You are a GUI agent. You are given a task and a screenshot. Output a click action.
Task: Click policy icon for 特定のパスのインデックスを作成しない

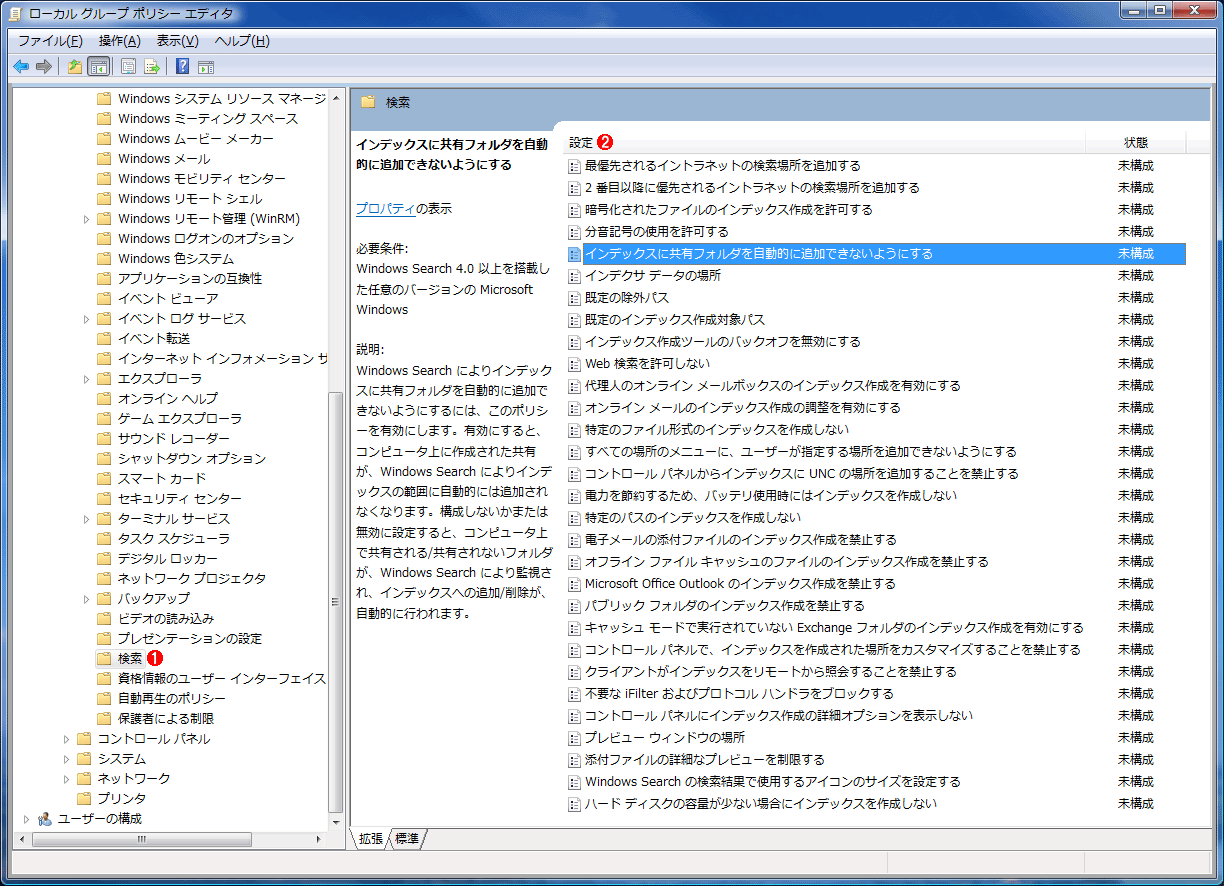click(574, 518)
